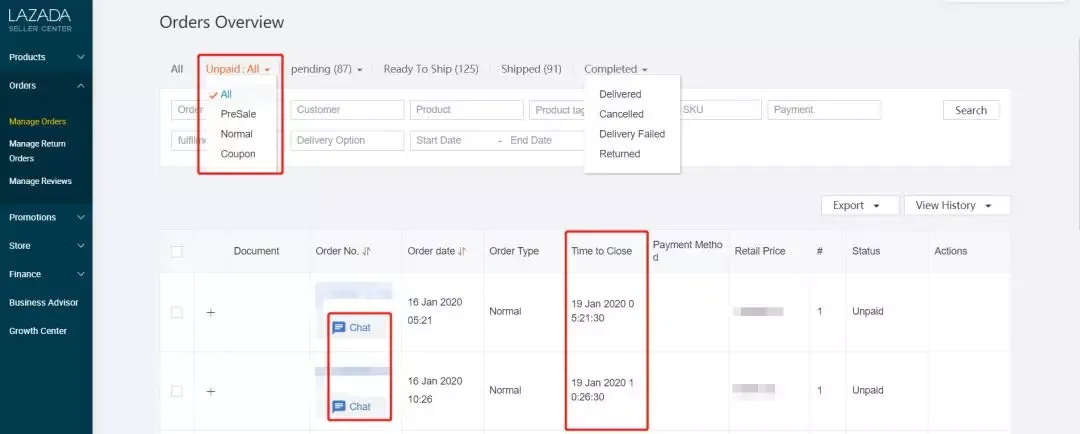Click Unpaid status of 10:26 order
Screen dimensions: 1080x434
[x=868, y=391]
